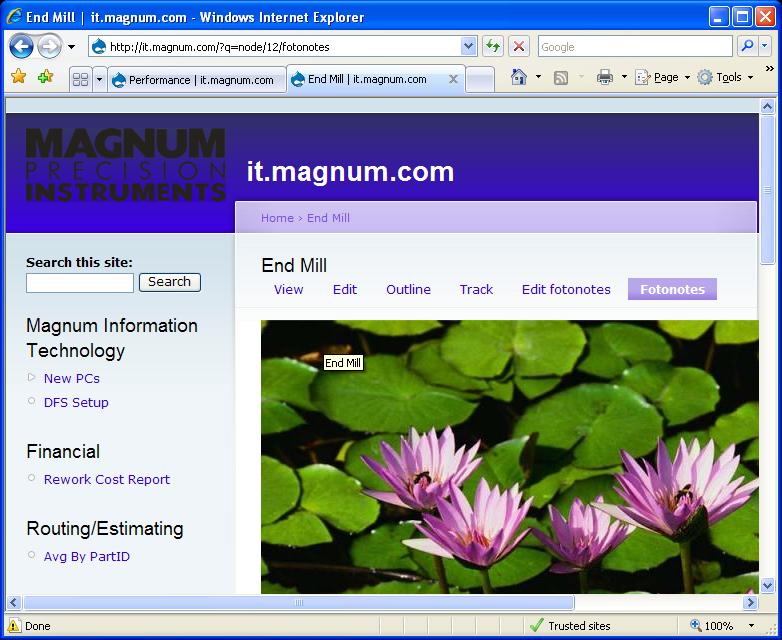This screenshot has height=640, width=782.
Task: Click the vertical scrollbar up arrow
Action: (x=767, y=106)
